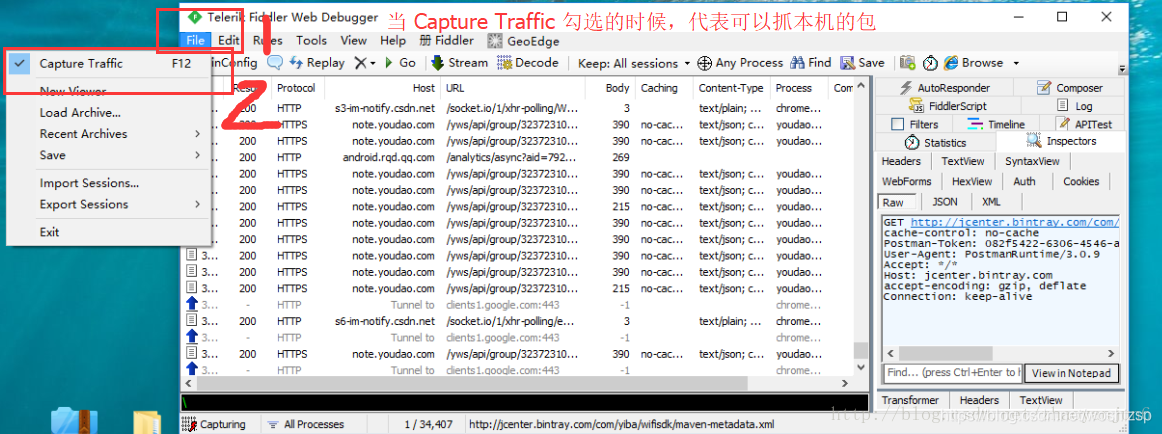Open the Tools menu

311,41
